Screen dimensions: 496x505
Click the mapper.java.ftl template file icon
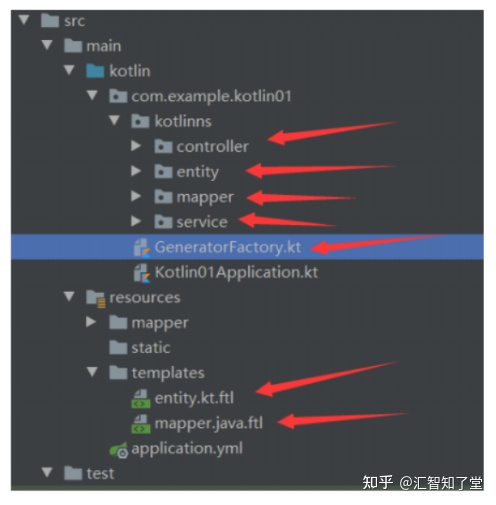[x=141, y=424]
